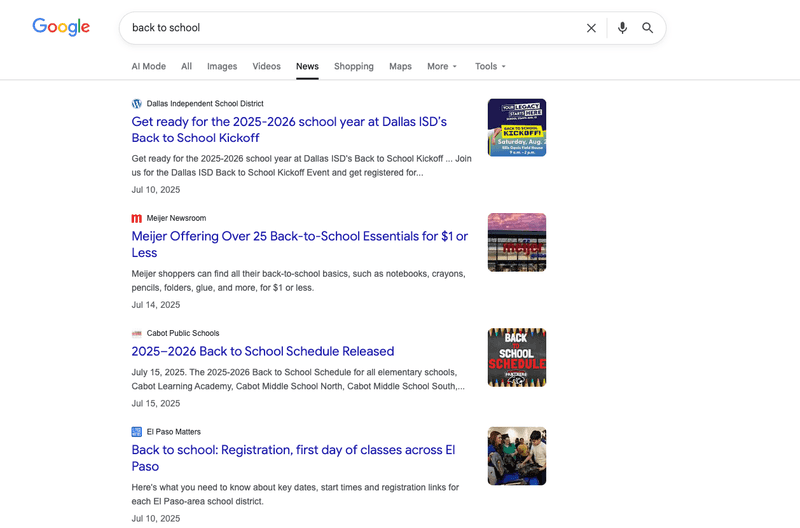The height and width of the screenshot is (528, 800).
Task: Click the Back to School Schedule chalkboard thumbnail
Action: click(517, 358)
